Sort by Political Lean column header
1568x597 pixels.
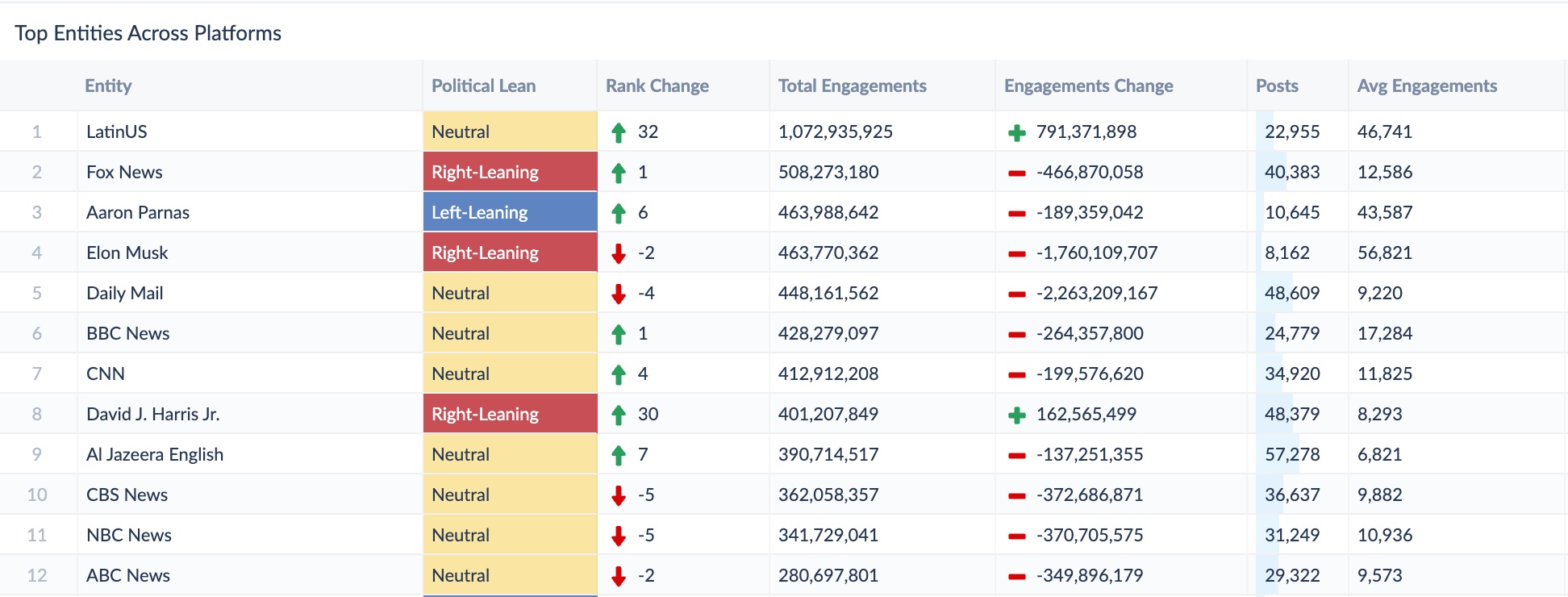point(483,86)
